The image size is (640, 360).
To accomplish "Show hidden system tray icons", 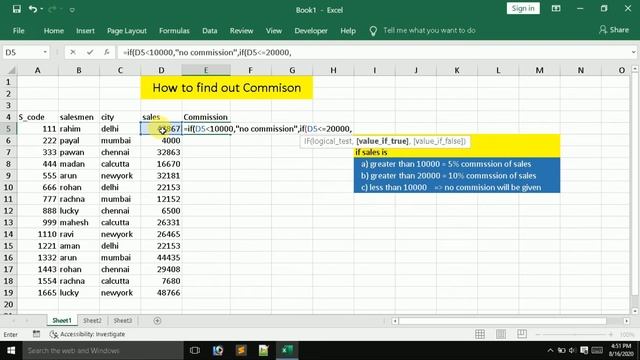I will pyautogui.click(x=550, y=351).
